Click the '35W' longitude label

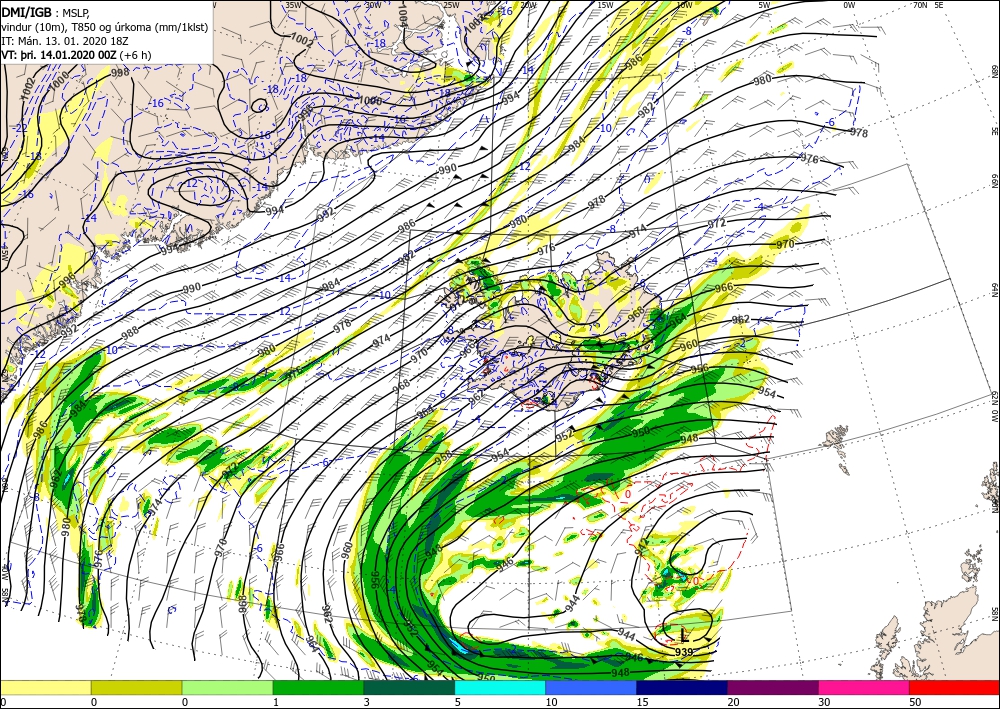point(293,5)
